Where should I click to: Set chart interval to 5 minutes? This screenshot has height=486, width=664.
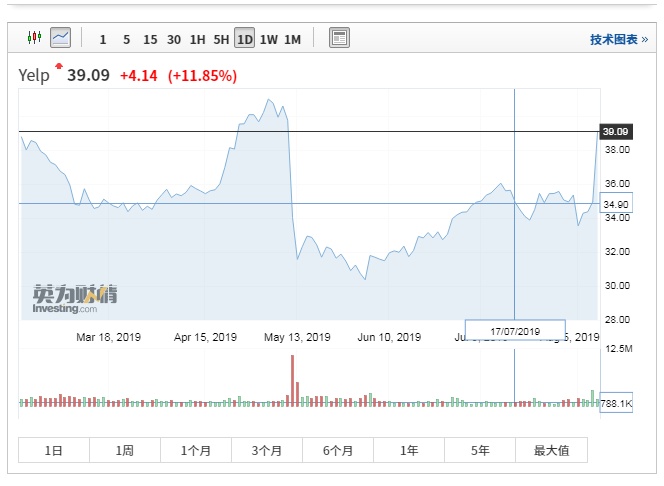click(x=126, y=39)
